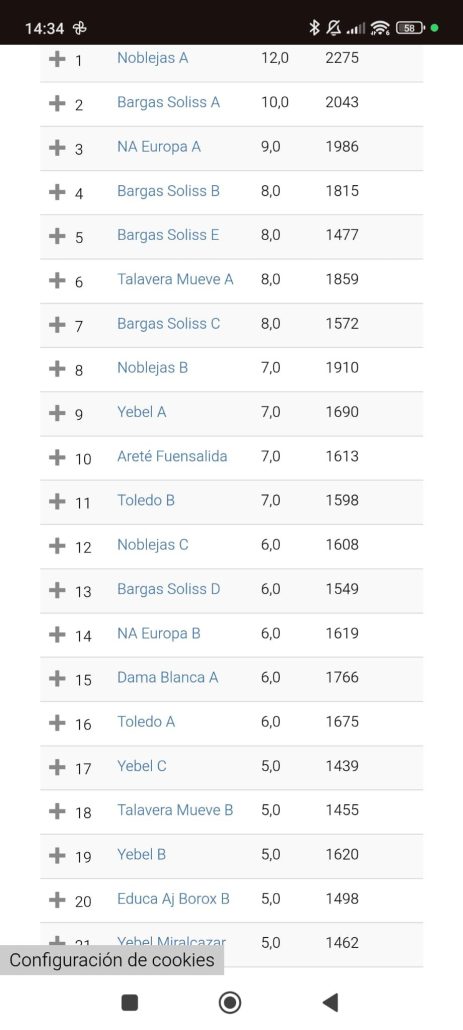Screen dimensions: 463x1030
Task: Click plus icon for Educa Aj Borox B
Action: click(57, 899)
